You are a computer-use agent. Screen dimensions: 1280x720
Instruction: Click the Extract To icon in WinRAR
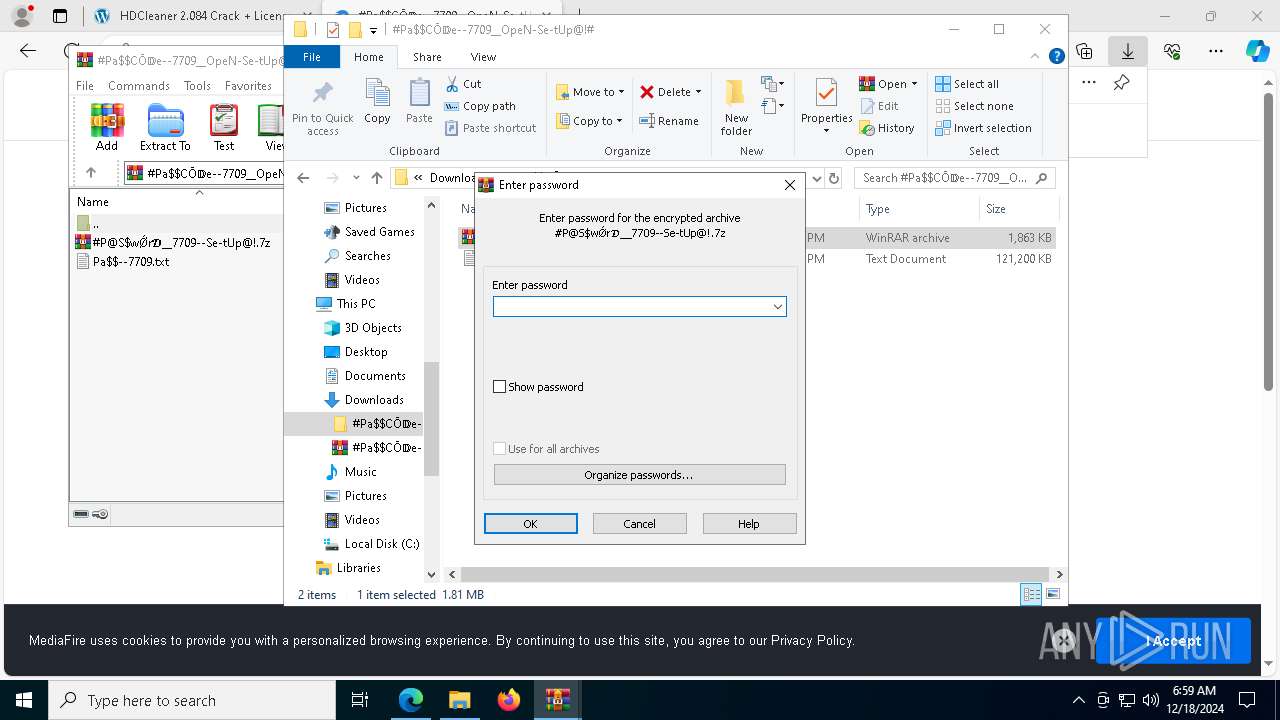click(x=165, y=127)
